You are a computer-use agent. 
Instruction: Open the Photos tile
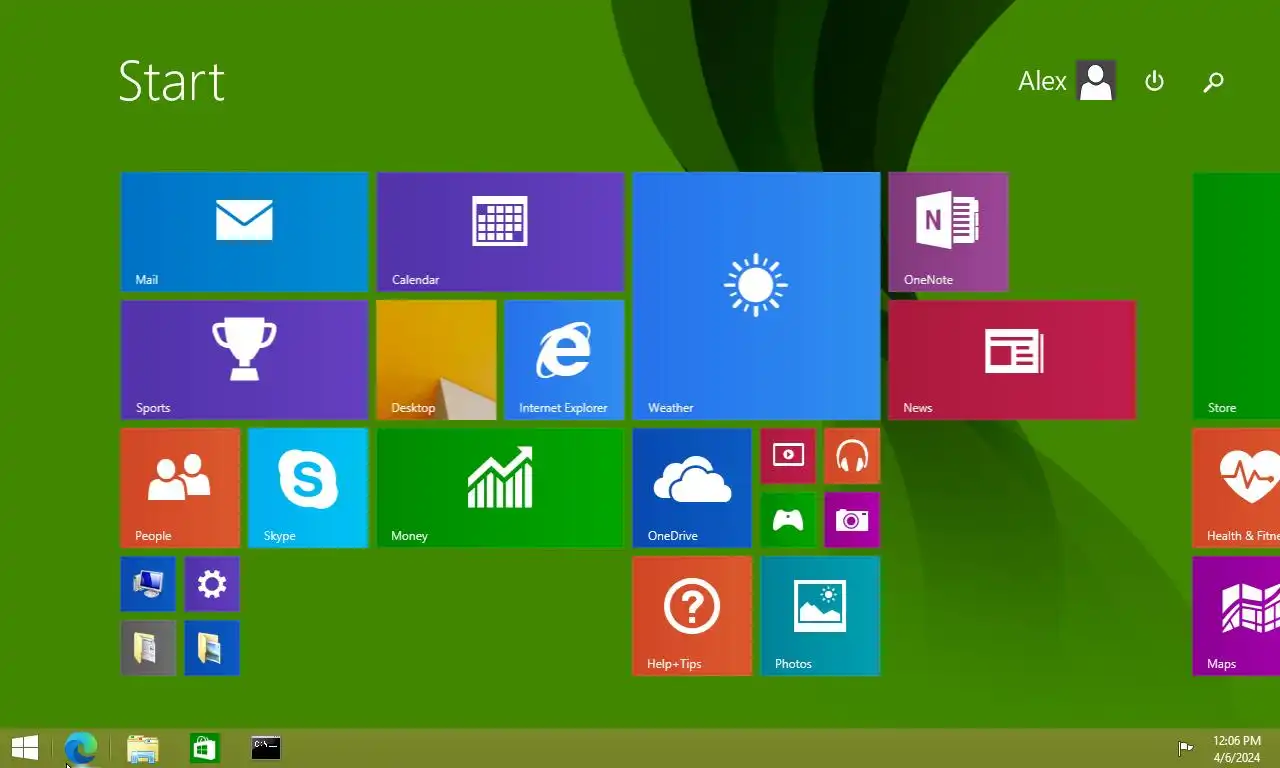click(x=820, y=616)
